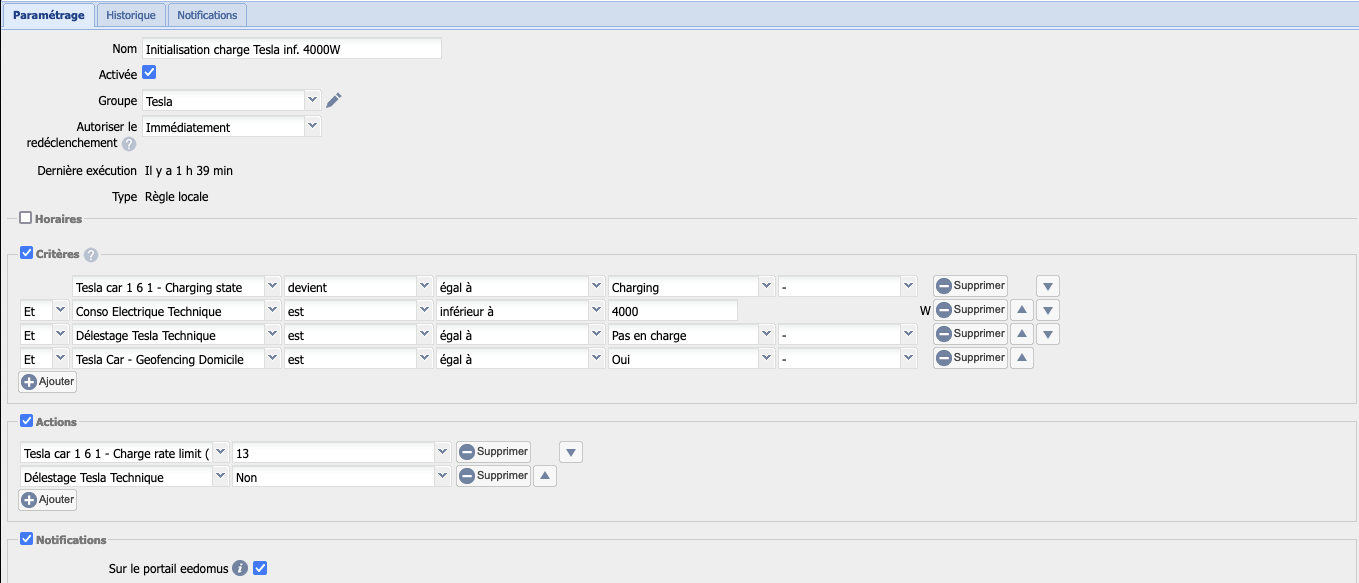The width and height of the screenshot is (1359, 583).
Task: Enable the Horaires section checkbox
Action: (x=26, y=218)
